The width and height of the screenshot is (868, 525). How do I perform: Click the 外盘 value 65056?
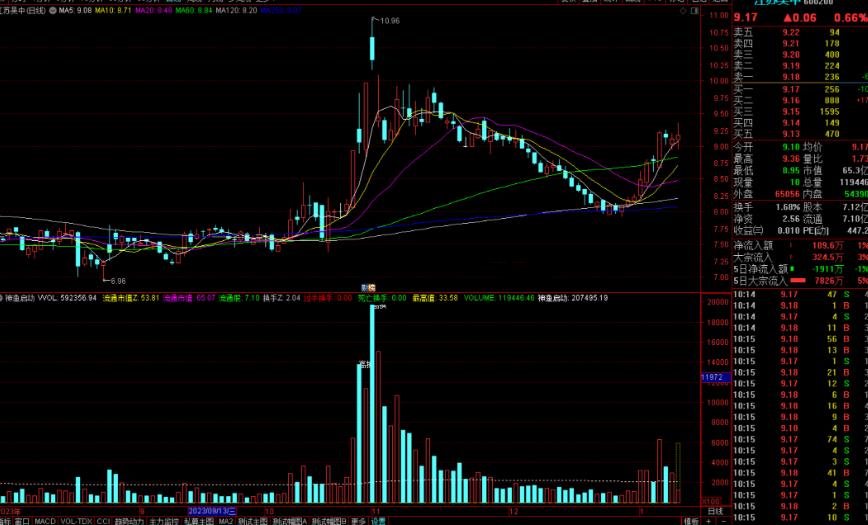coord(787,194)
